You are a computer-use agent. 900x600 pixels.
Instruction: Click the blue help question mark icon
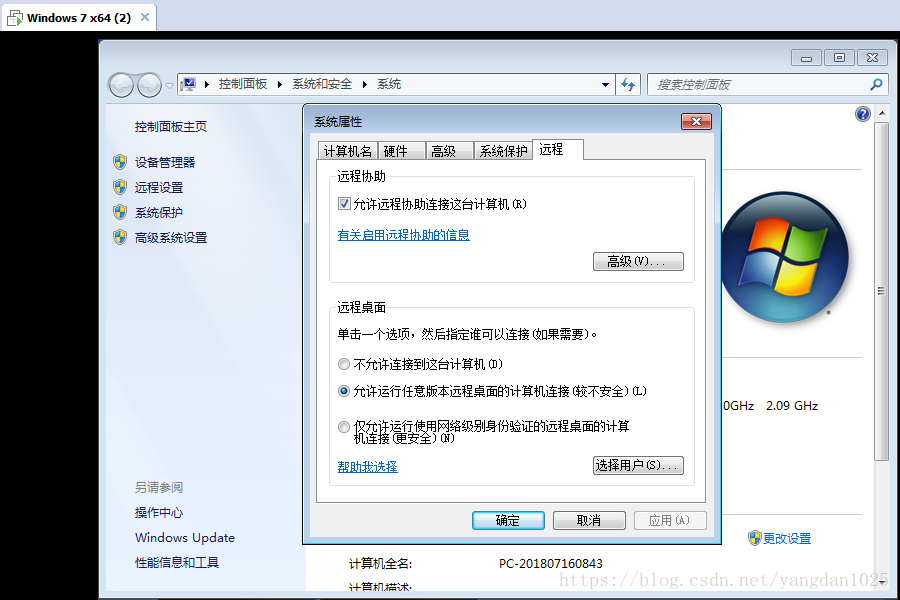click(x=863, y=114)
